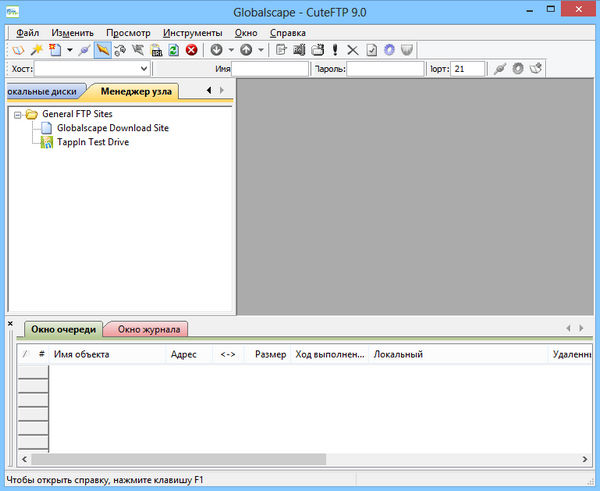Click the red Stop transfer icon

click(x=191, y=49)
